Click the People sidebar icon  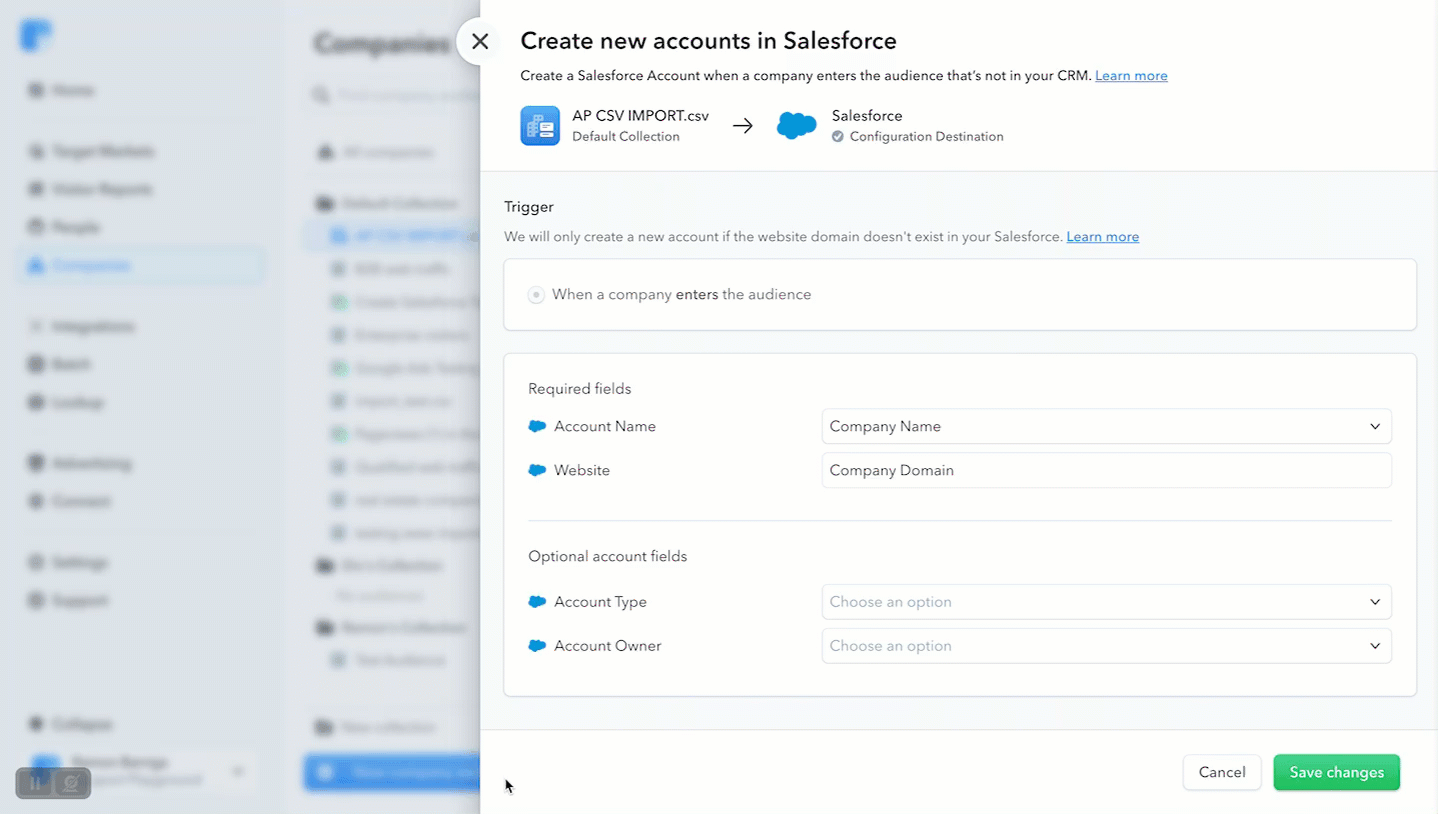[x=36, y=227]
